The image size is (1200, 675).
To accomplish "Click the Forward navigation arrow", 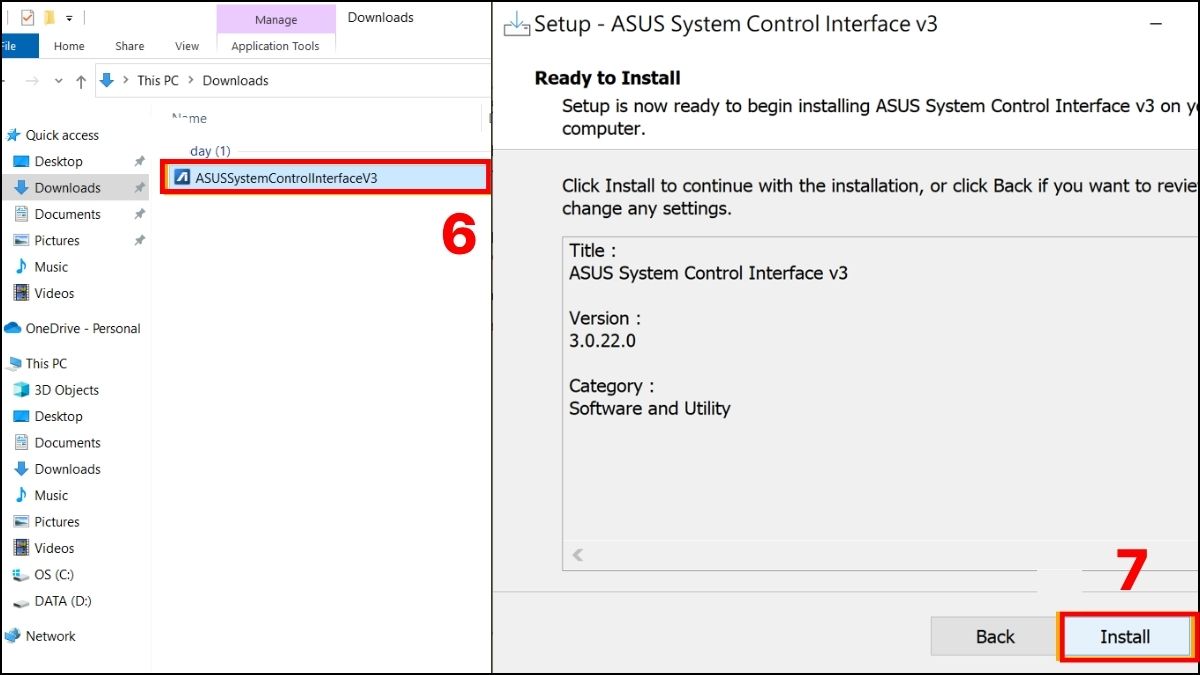I will click(x=32, y=81).
